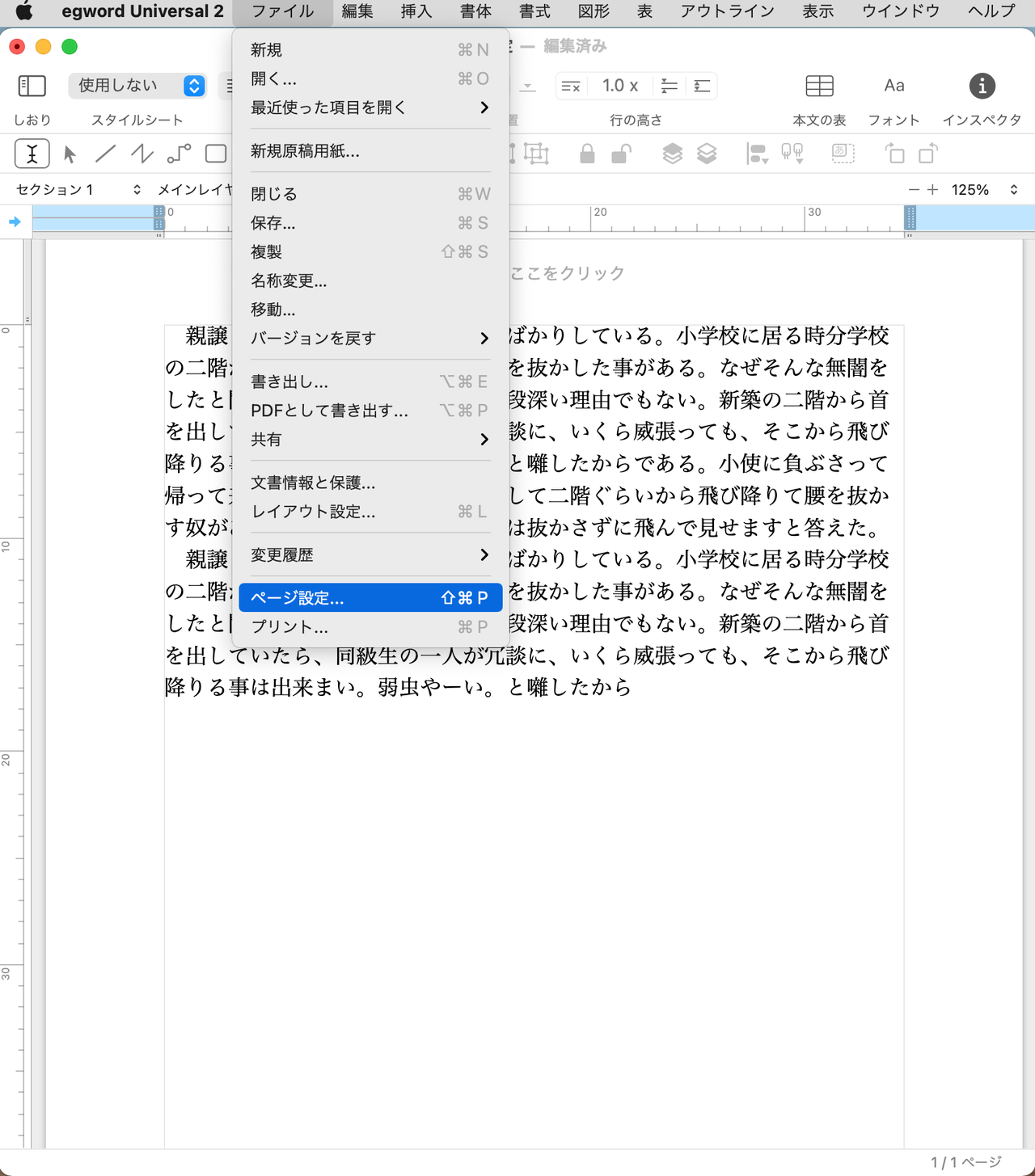Select the bezier curve tool

click(x=180, y=154)
